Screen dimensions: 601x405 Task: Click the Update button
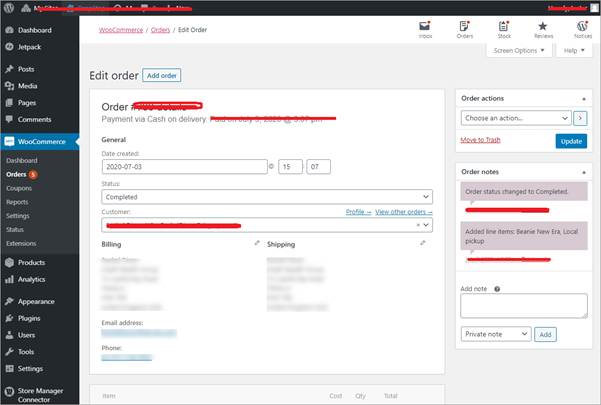571,141
